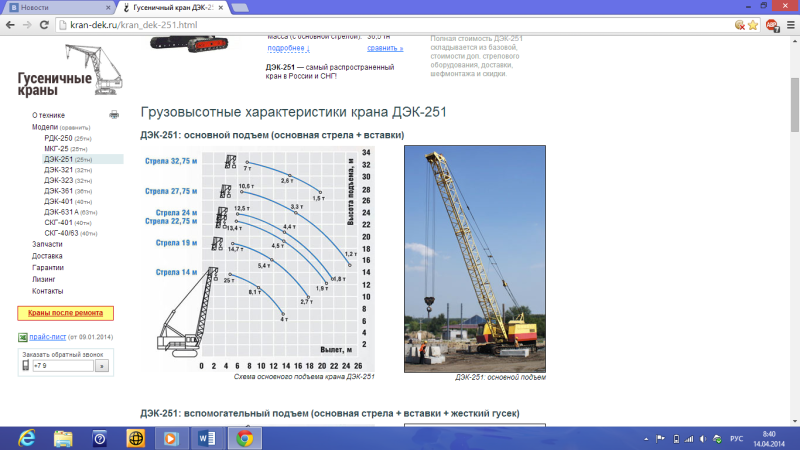The height and width of the screenshot is (450, 800).
Task: Open the Запчасти menu item
Action: [47, 244]
